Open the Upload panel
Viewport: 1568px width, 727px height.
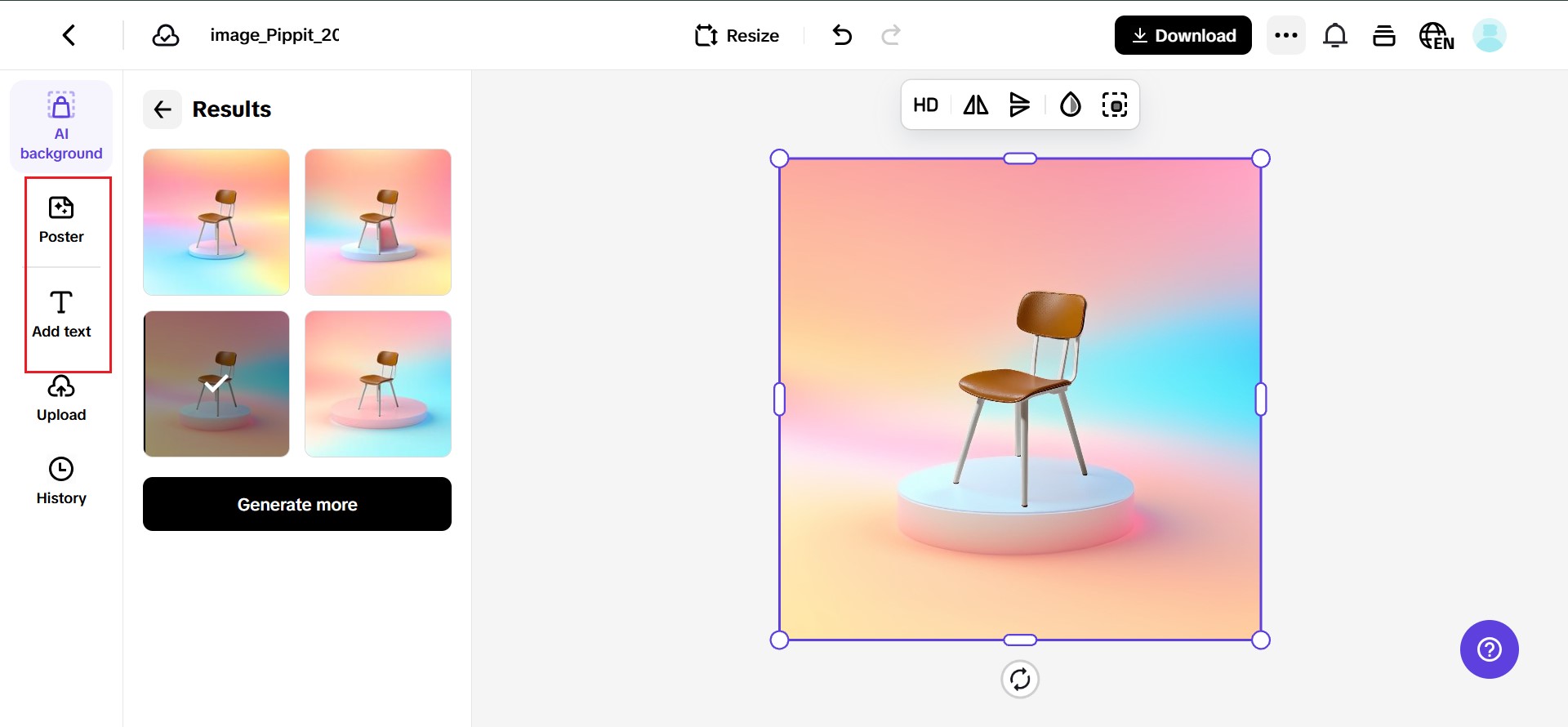61,399
